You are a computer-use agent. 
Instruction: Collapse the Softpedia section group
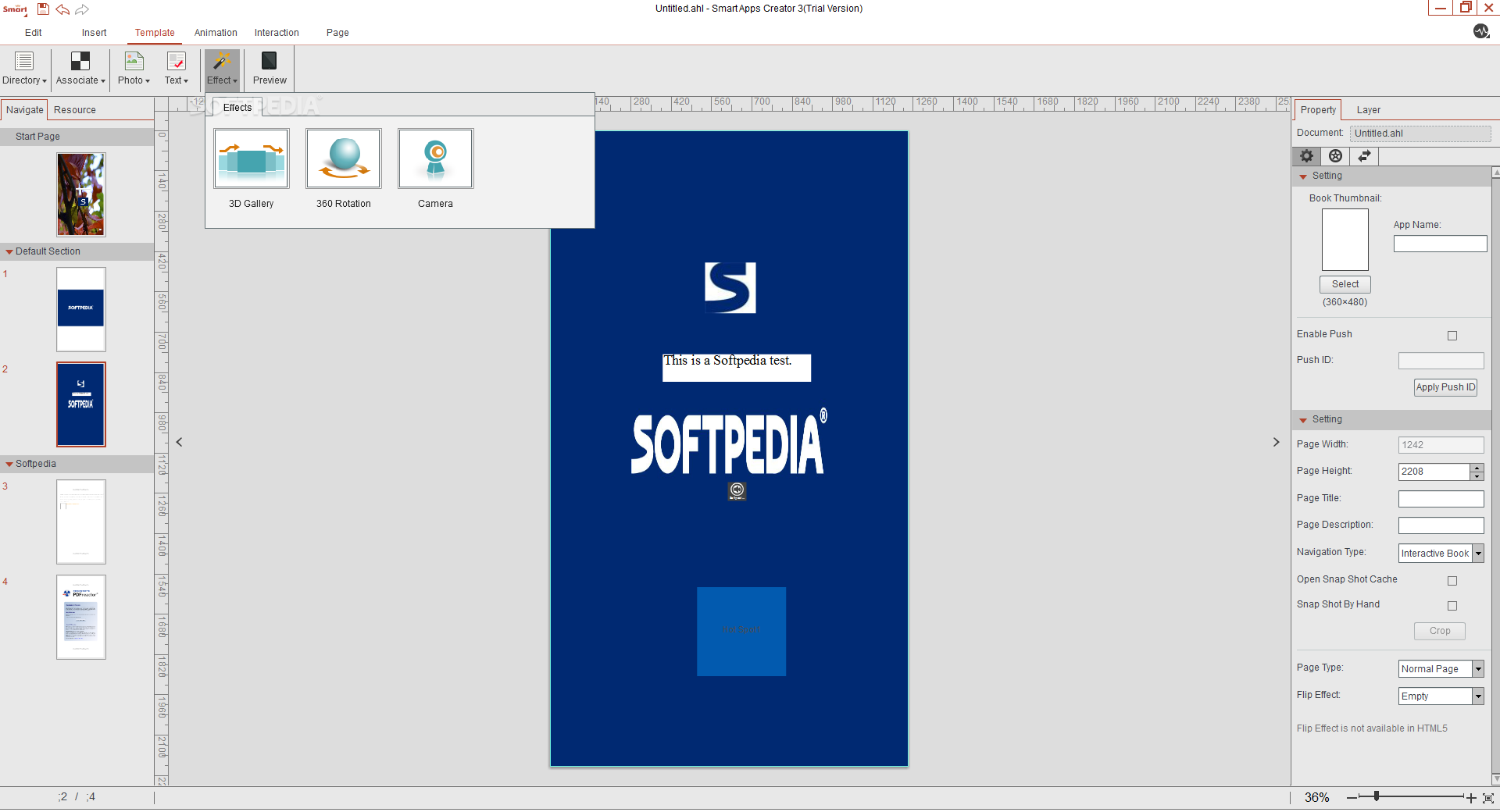pos(9,464)
